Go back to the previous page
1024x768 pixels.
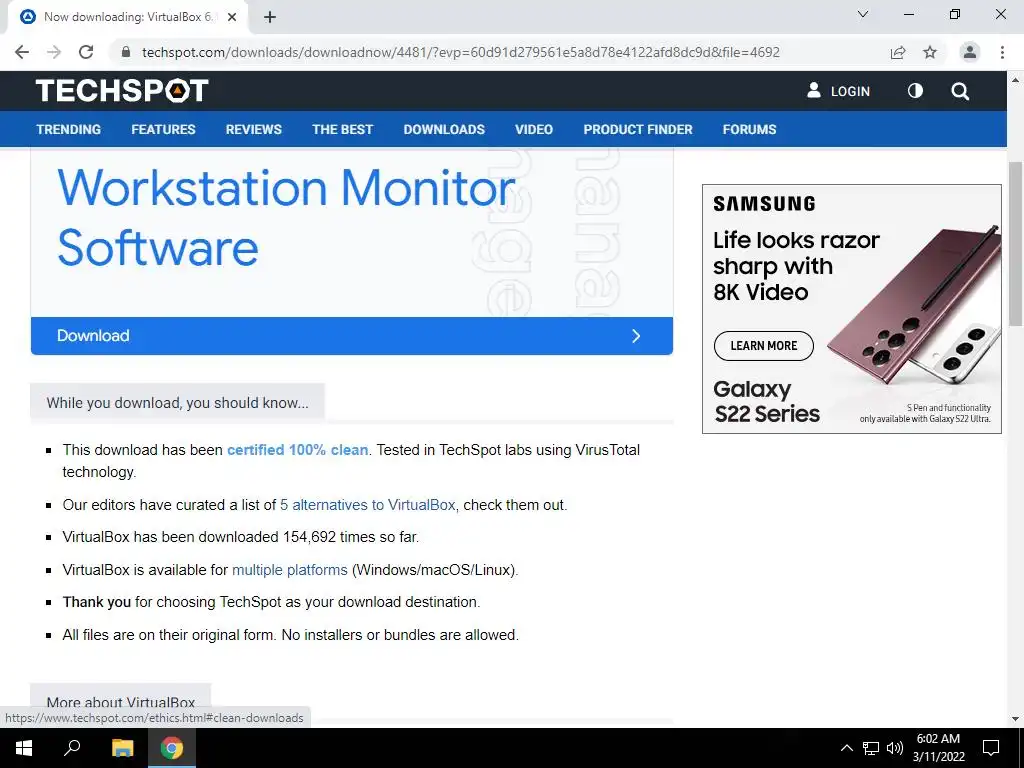point(22,52)
